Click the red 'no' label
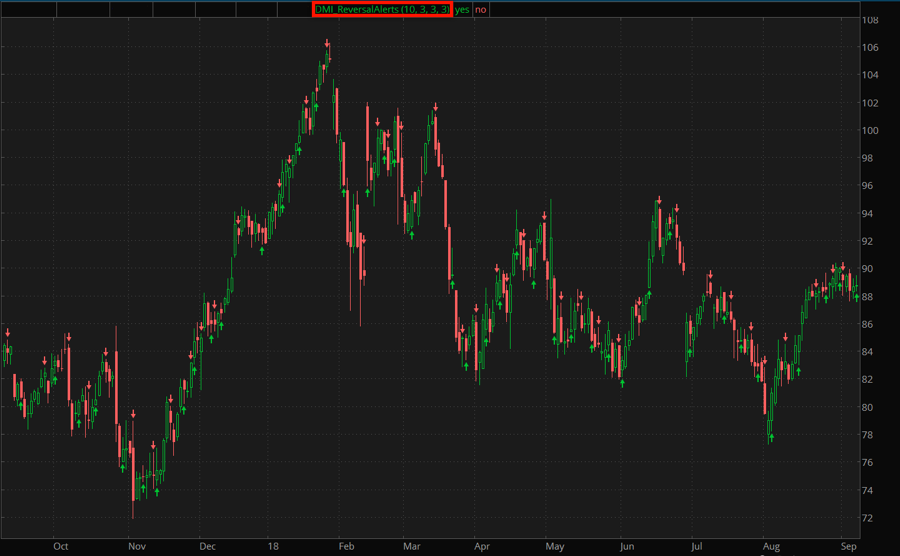The width and height of the screenshot is (900, 556). point(481,9)
